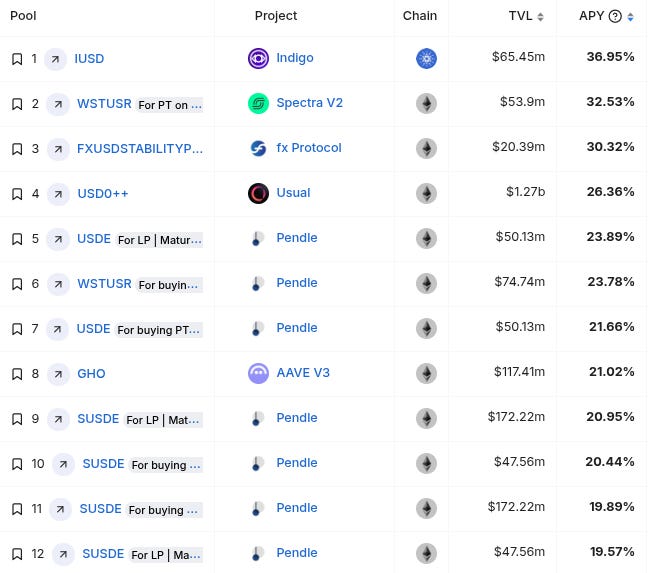Image resolution: width=648 pixels, height=573 pixels.
Task: Click the Indigo project logo
Action: (258, 58)
